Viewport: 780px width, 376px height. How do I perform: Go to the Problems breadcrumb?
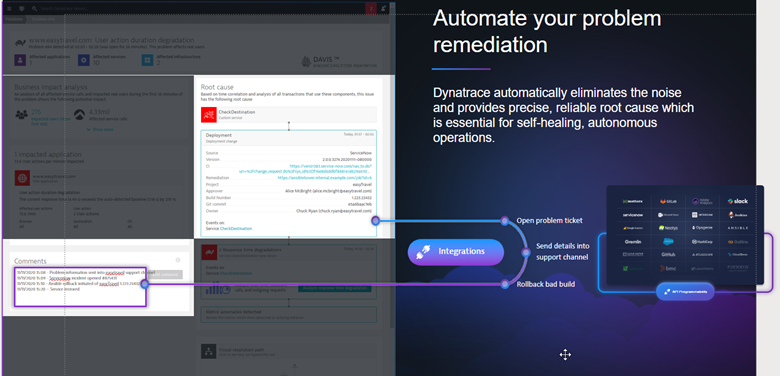pyautogui.click(x=14, y=19)
